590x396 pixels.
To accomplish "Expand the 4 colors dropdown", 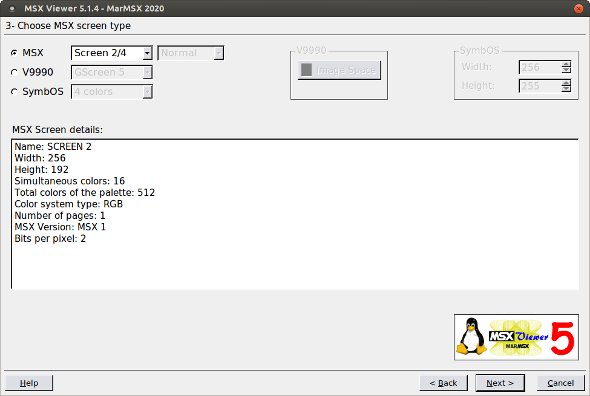I will pos(111,91).
